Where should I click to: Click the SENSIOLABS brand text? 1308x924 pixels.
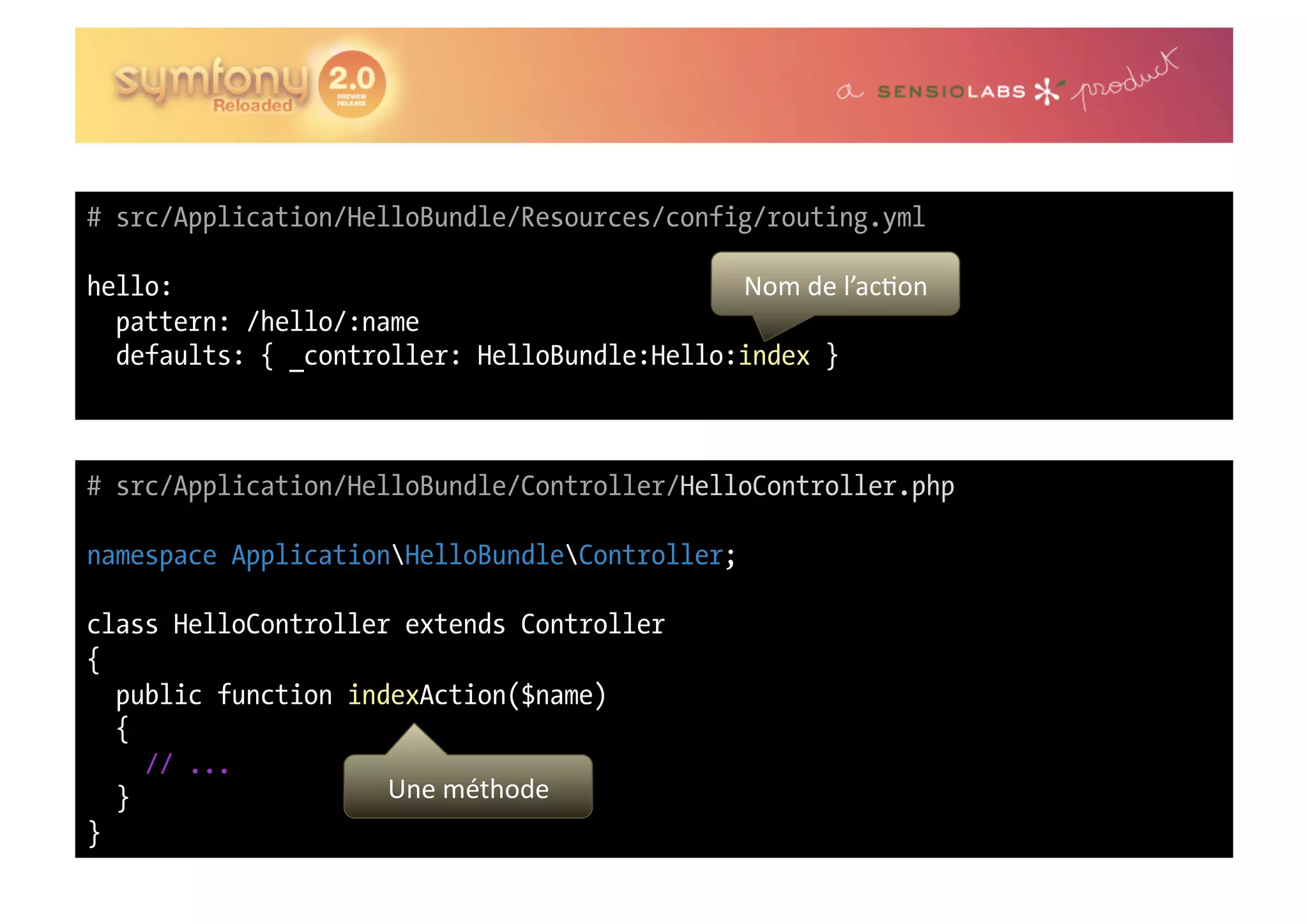(950, 92)
